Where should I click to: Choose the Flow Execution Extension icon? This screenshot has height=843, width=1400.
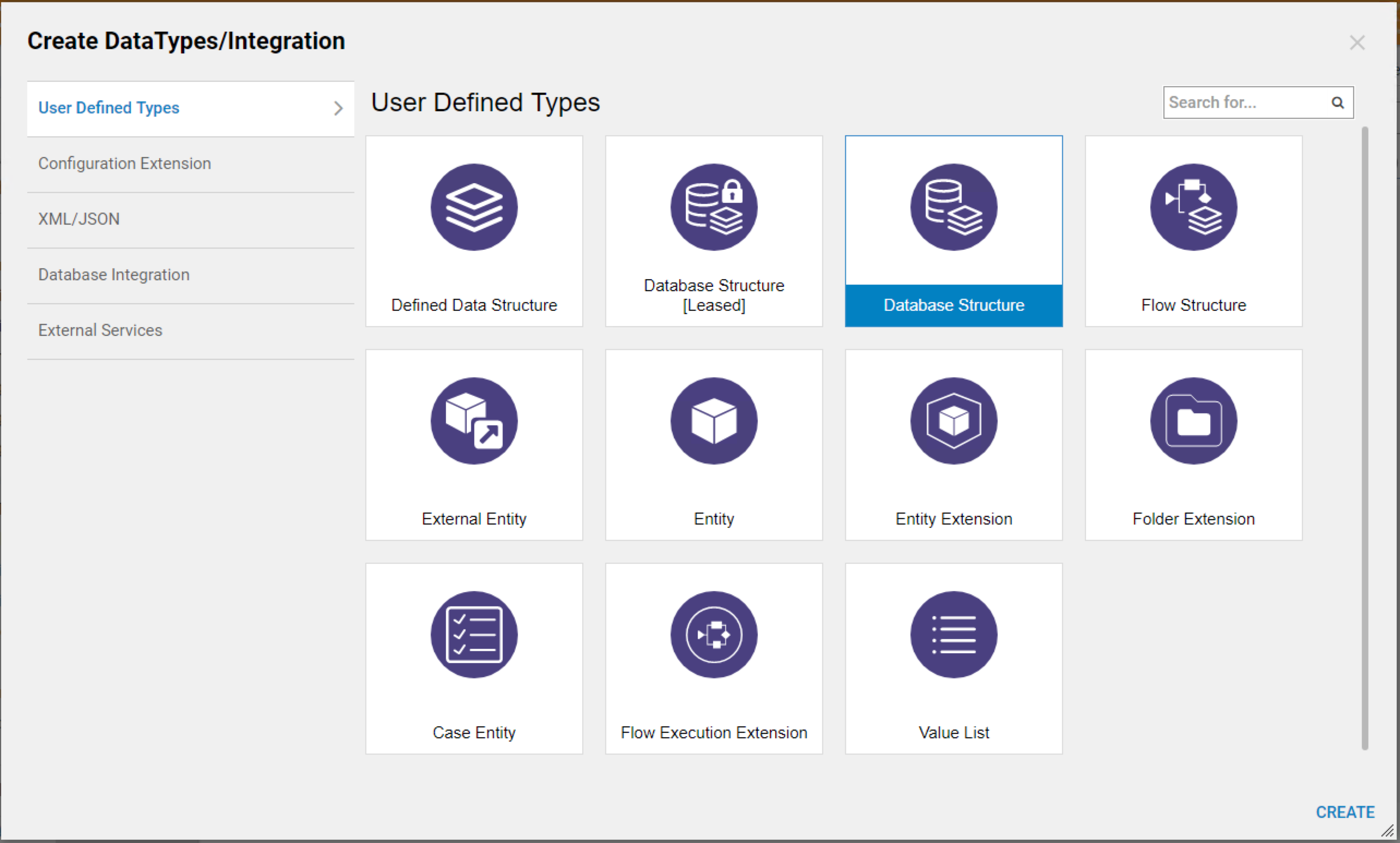(x=714, y=635)
